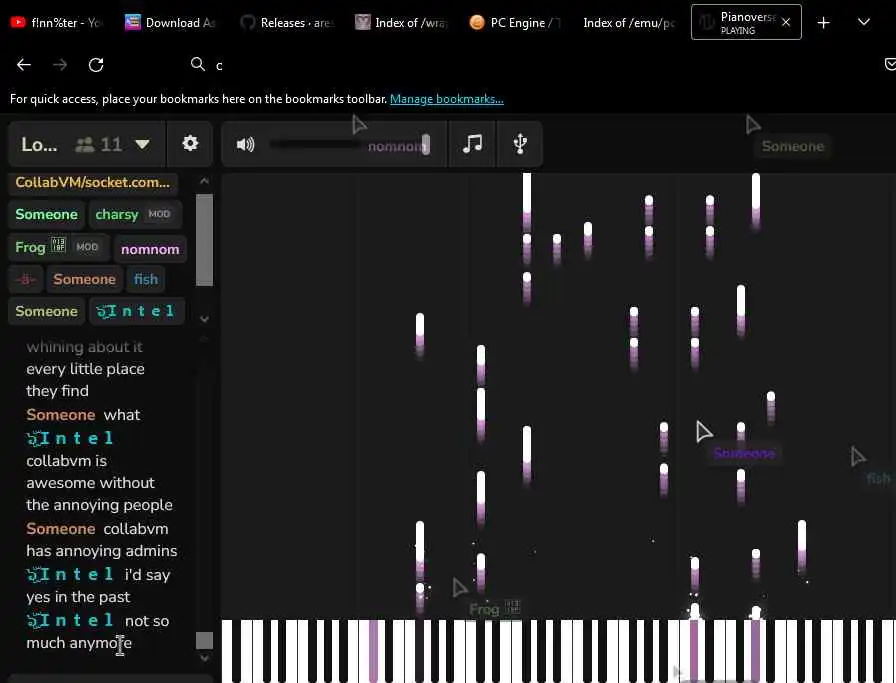This screenshot has width=896, height=683.
Task: Select green Someone user chip
Action: click(x=46, y=214)
